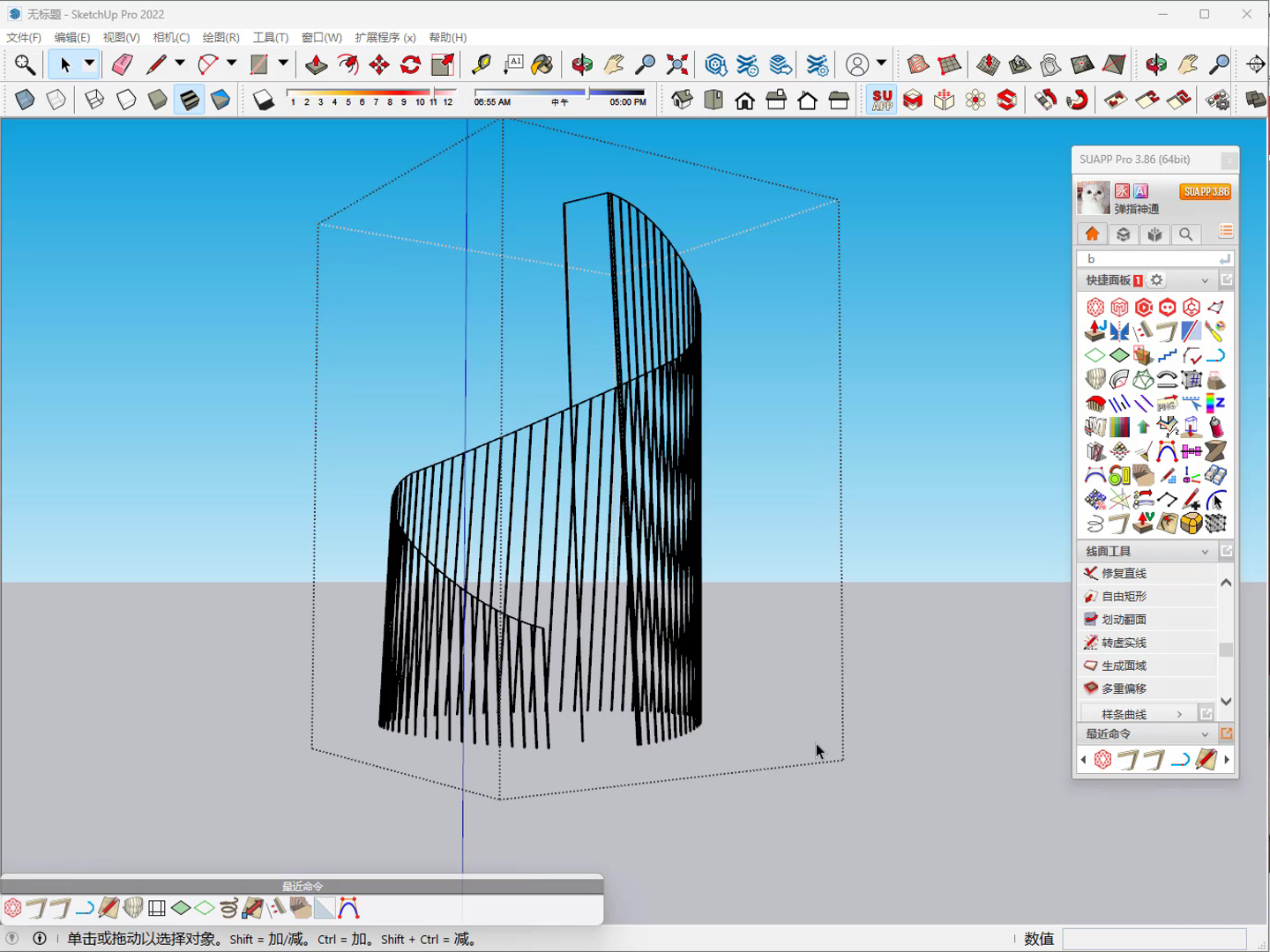Open the 扩展程序(x) menu
Image resolution: width=1270 pixels, height=952 pixels.
(x=385, y=37)
